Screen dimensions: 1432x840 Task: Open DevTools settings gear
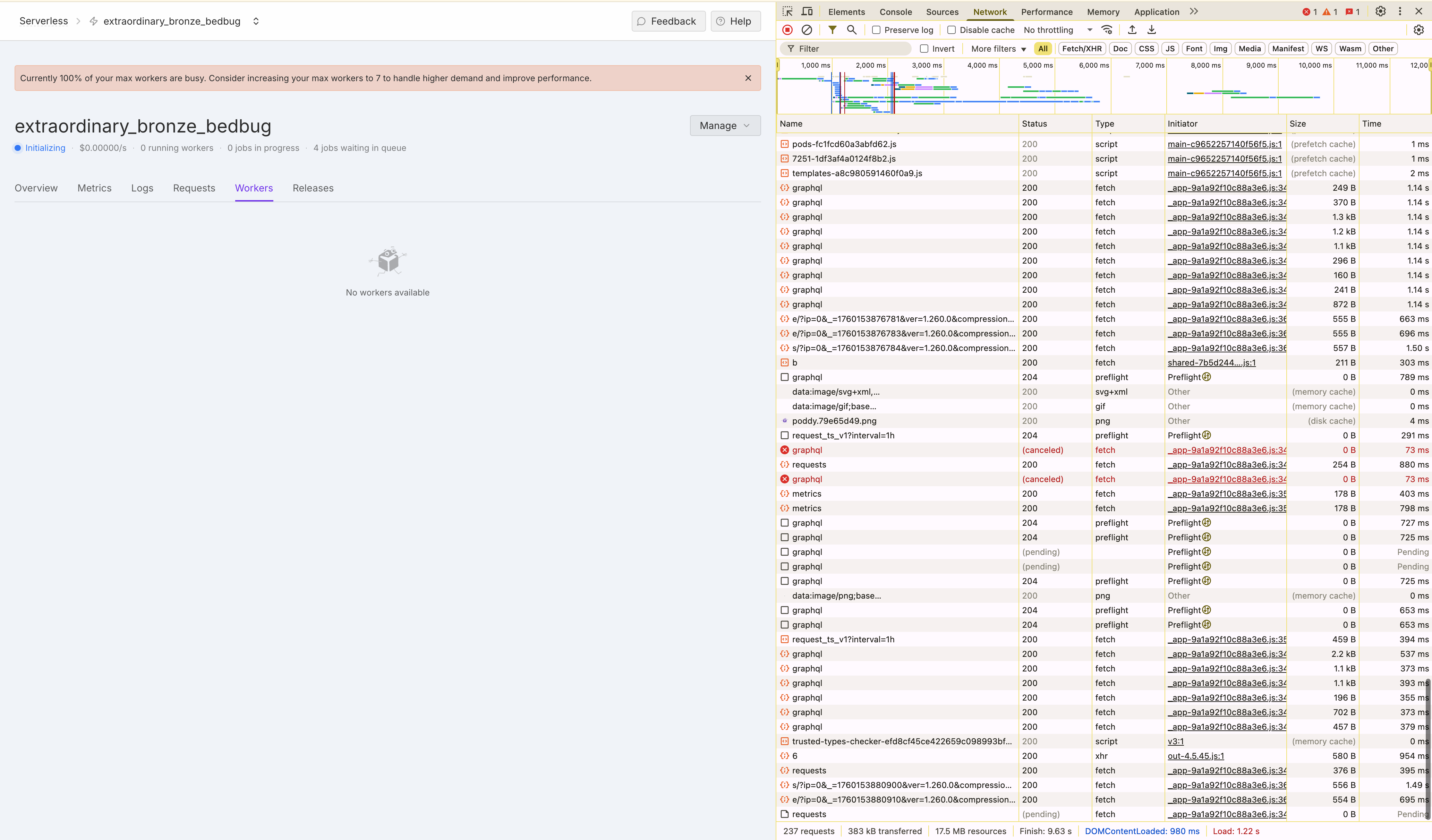coord(1380,11)
